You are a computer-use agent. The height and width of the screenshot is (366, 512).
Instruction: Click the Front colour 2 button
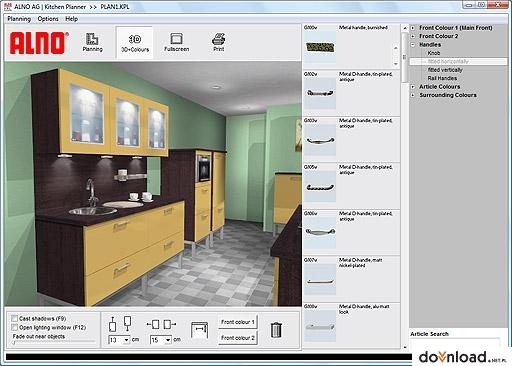coord(238,338)
